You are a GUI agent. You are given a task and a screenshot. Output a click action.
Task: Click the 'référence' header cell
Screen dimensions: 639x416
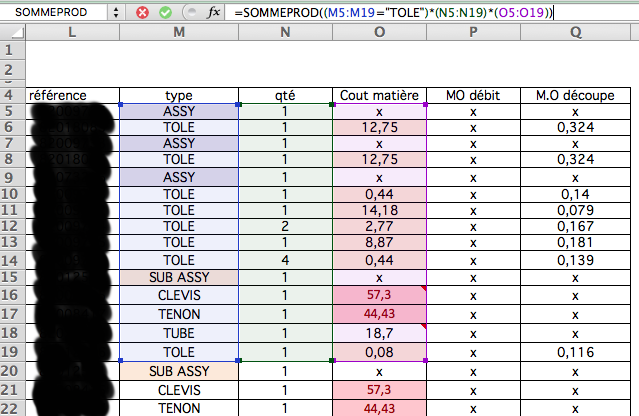coord(73,95)
